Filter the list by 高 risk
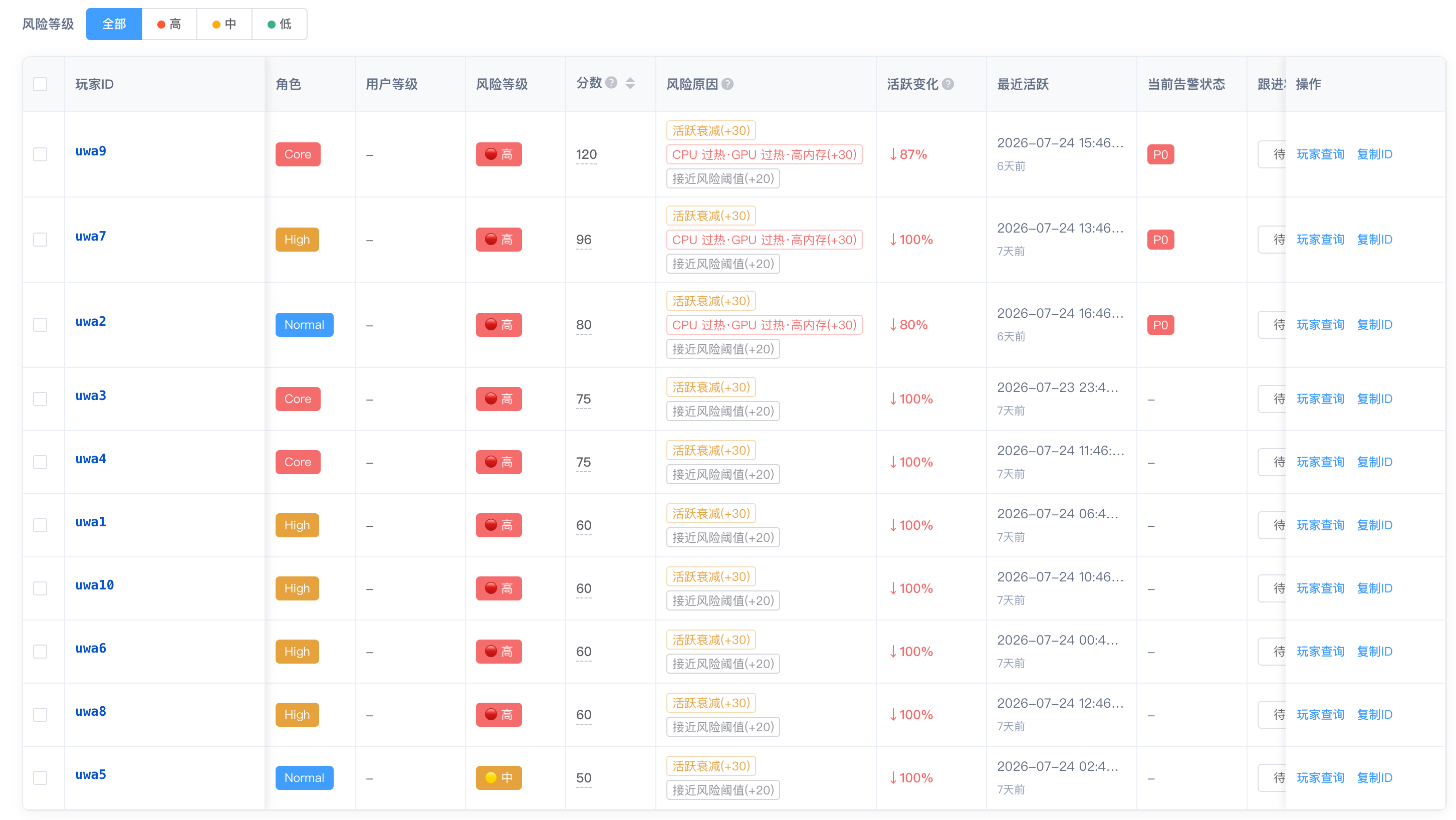The width and height of the screenshot is (1456, 820). [x=169, y=25]
